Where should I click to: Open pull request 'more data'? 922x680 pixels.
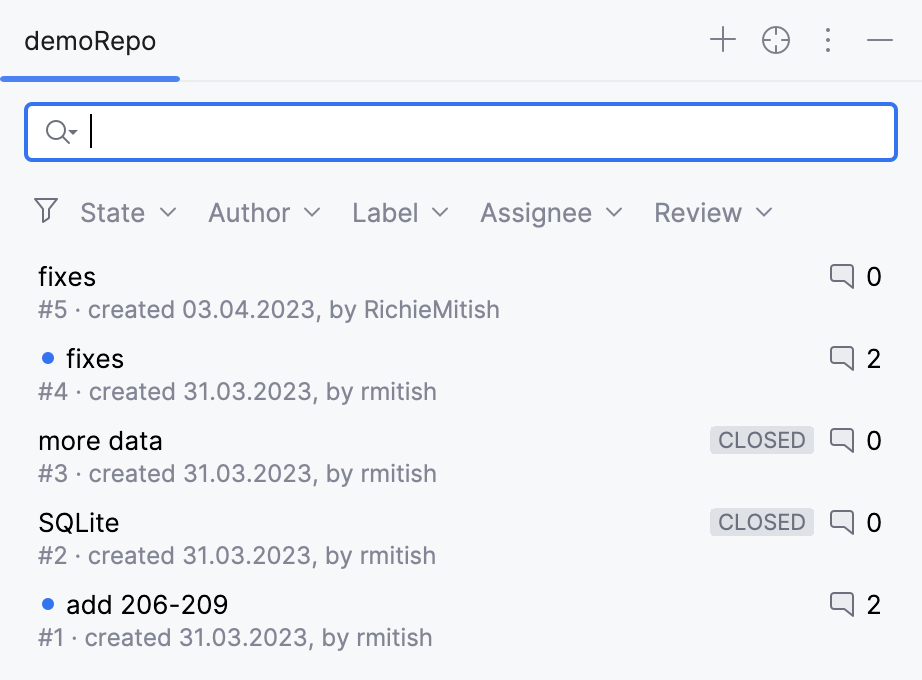(100, 440)
